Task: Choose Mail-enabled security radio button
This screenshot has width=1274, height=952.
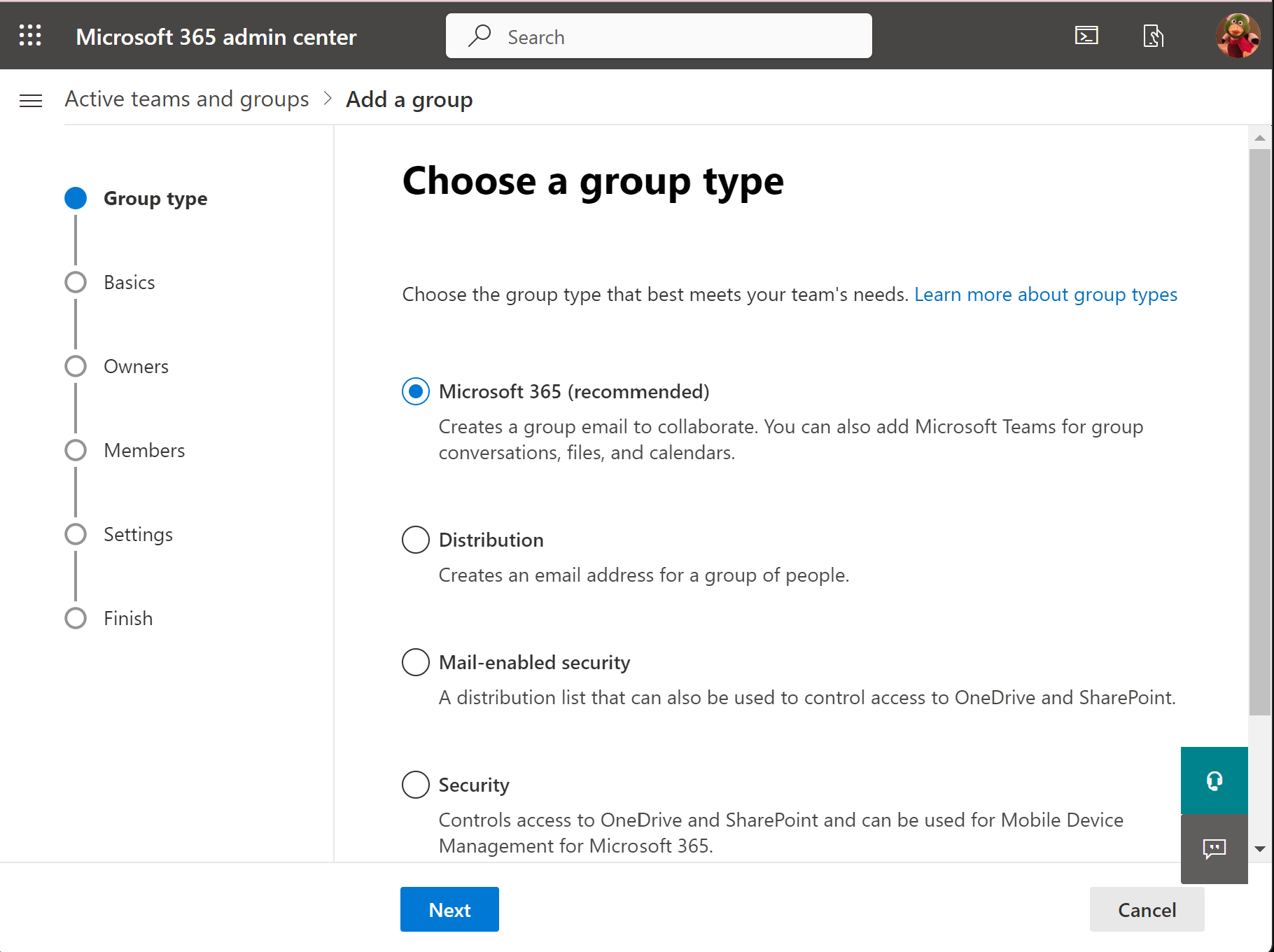Action: tap(416, 662)
